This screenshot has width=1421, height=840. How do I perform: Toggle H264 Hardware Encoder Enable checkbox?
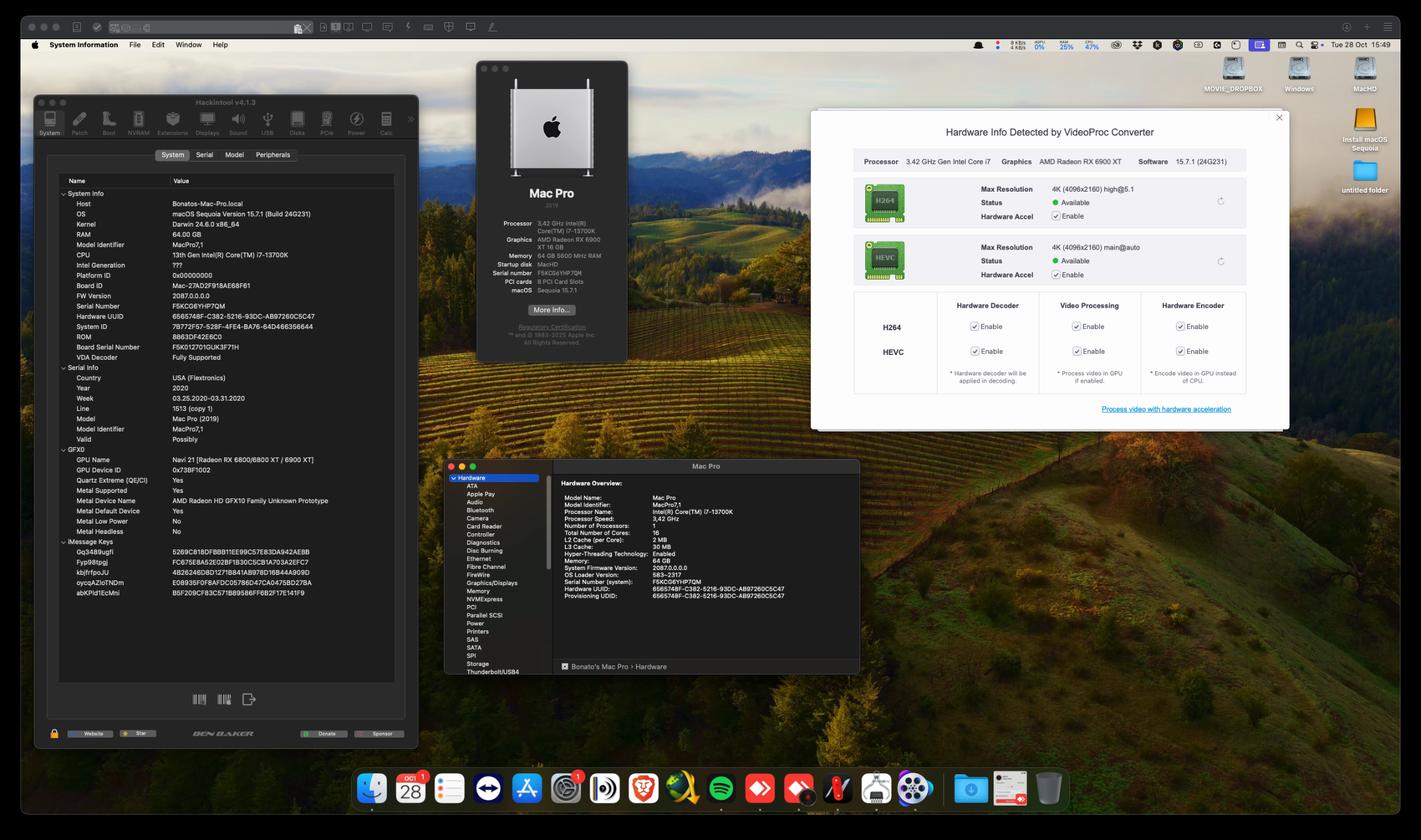(x=1180, y=327)
